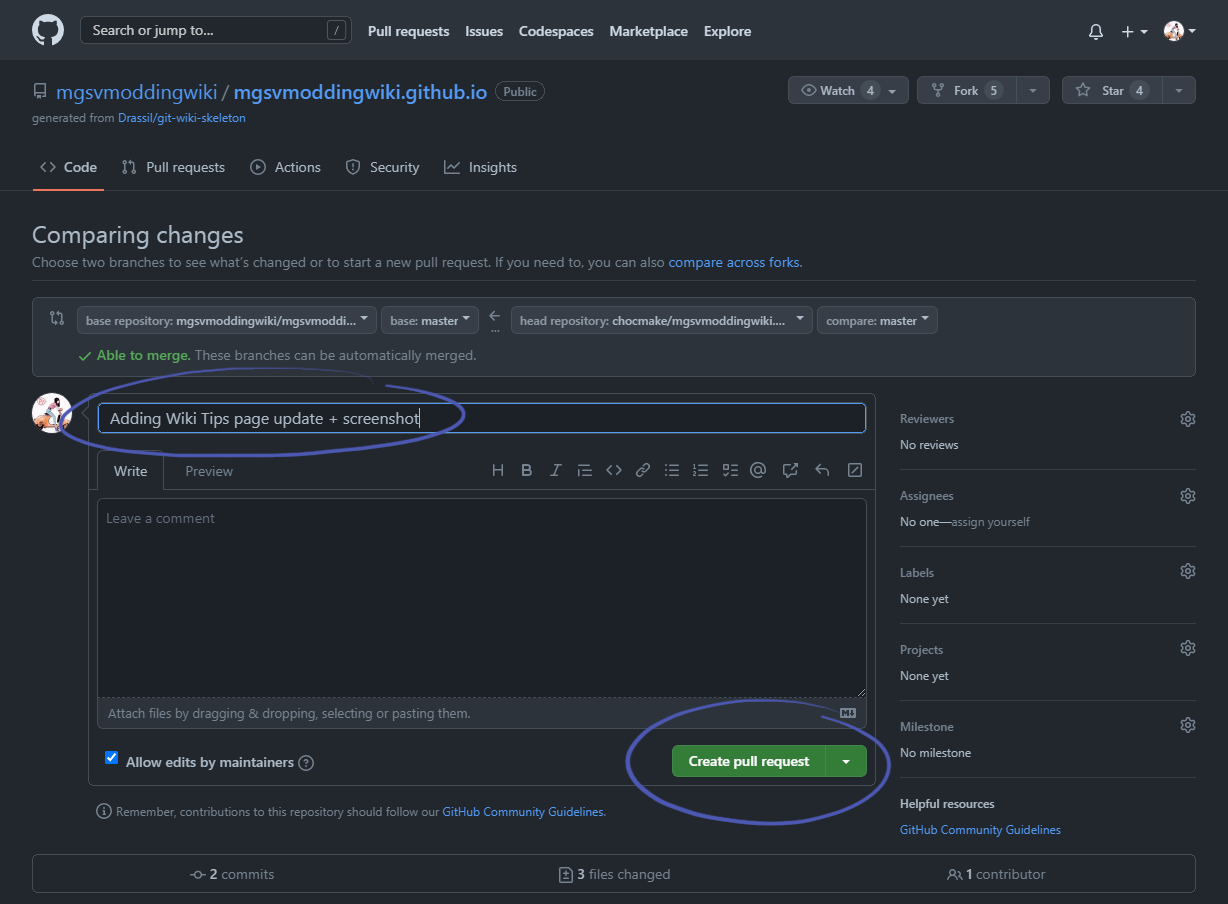The image size is (1228, 904).
Task: Open Projects settings gear
Action: (1188, 648)
